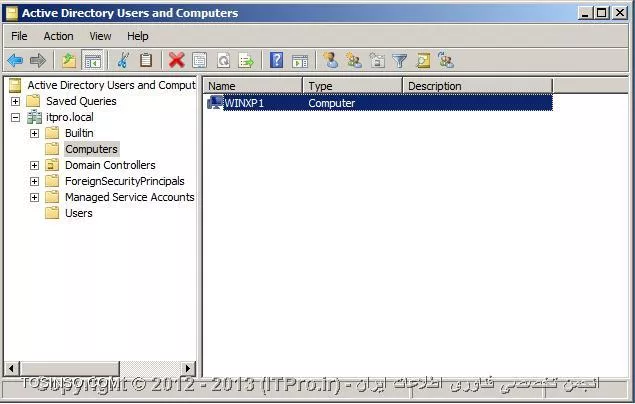
Task: Maximize the Active Directory window
Action: (602, 13)
